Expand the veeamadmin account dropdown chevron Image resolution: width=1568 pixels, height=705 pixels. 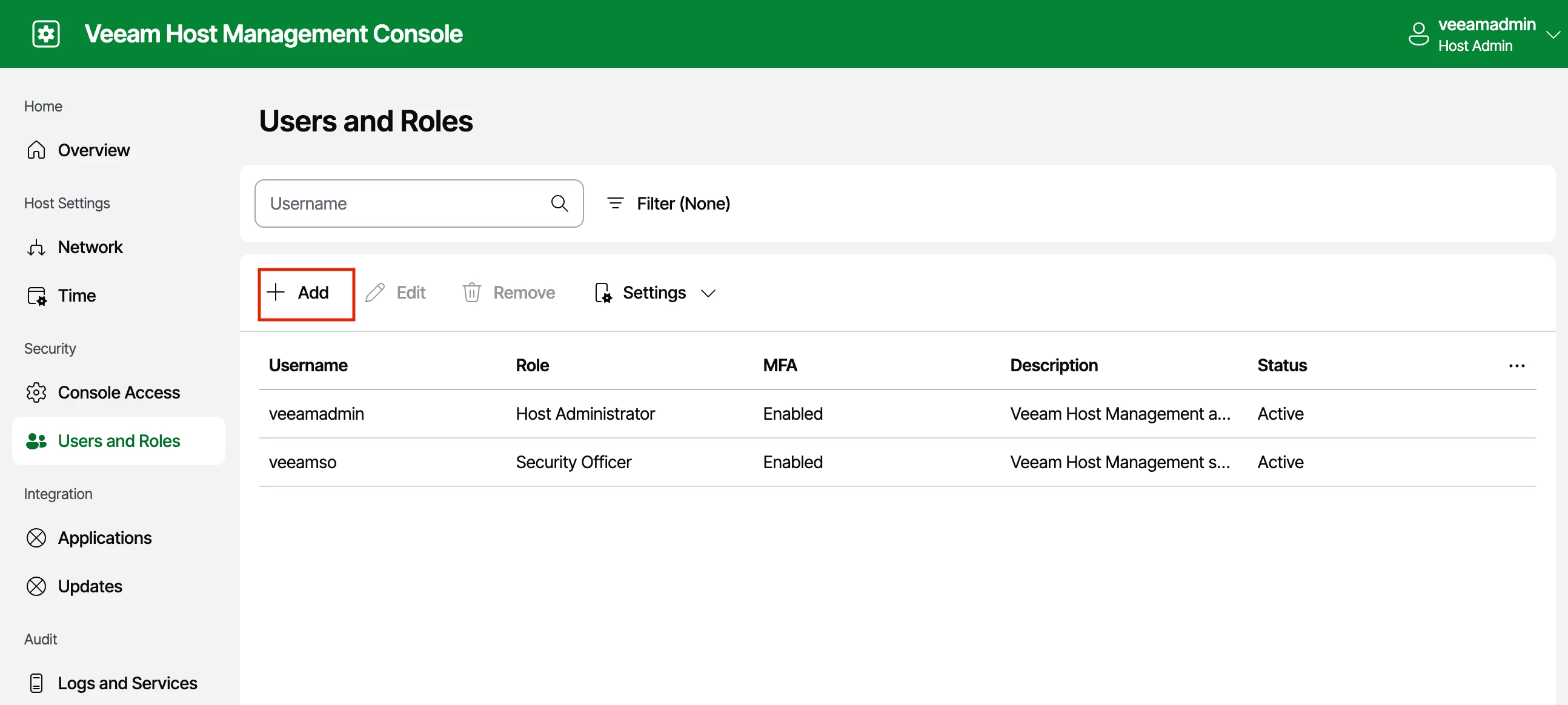click(x=1553, y=35)
